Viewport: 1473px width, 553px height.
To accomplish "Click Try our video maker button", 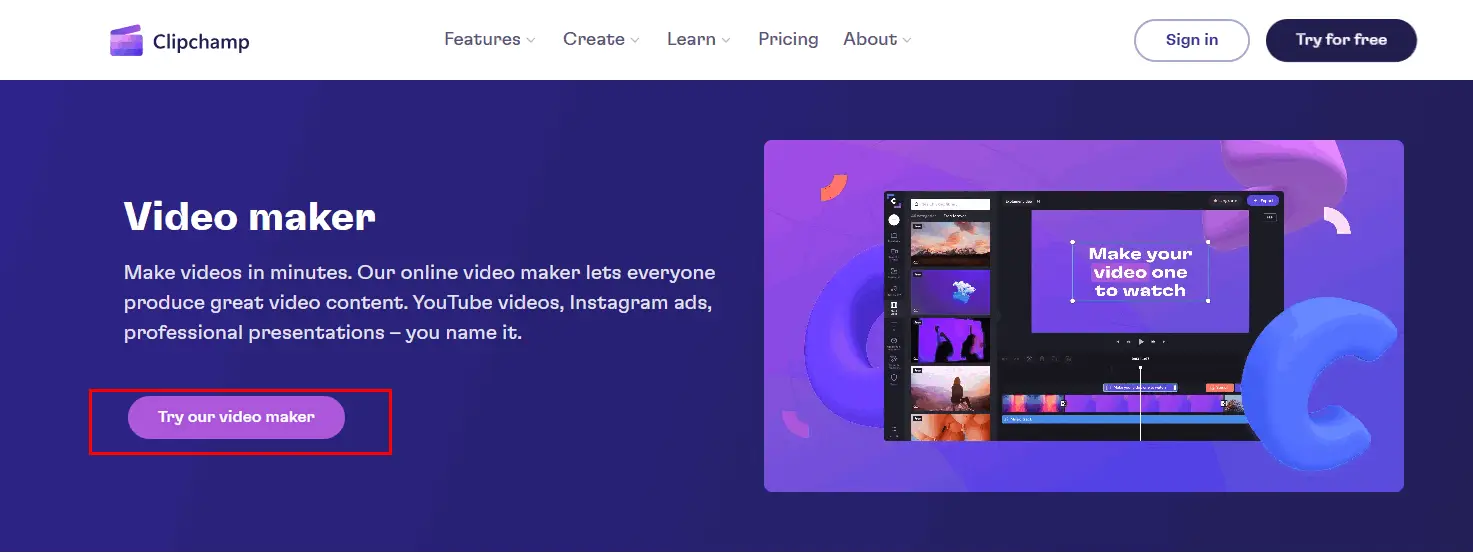I will (x=236, y=417).
